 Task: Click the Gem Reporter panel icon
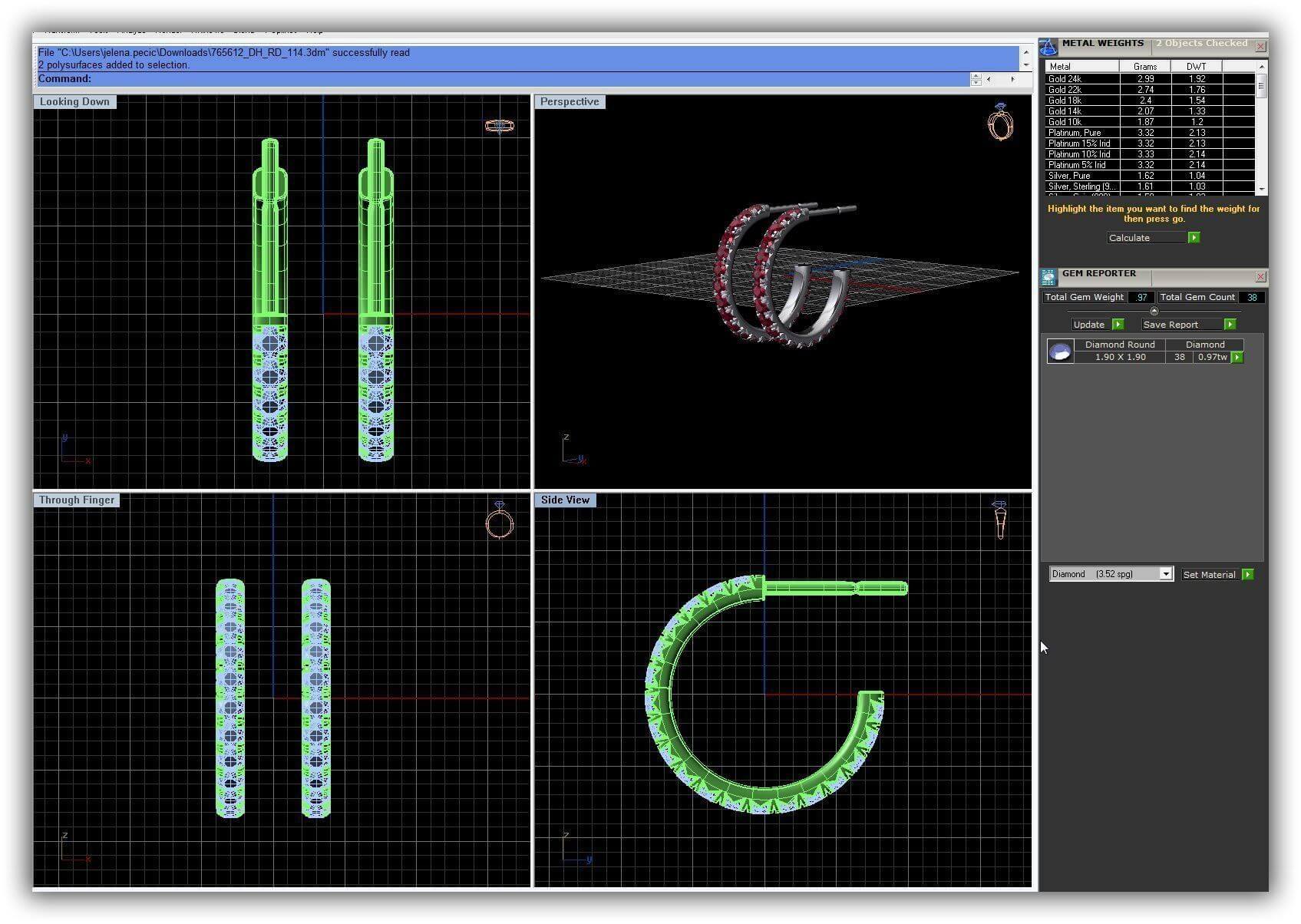point(1048,277)
